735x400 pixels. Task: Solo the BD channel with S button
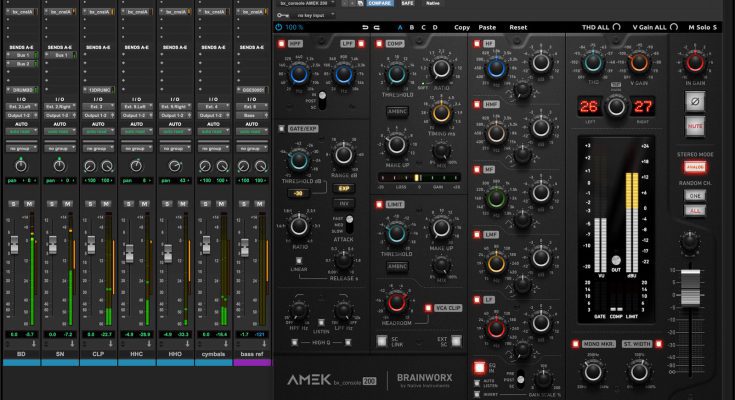tap(14, 204)
